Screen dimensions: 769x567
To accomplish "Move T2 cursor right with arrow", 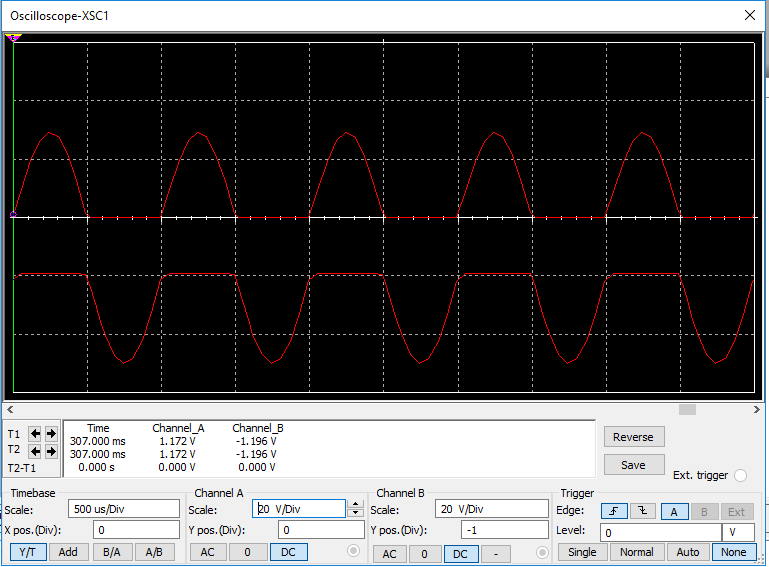I will [51, 451].
